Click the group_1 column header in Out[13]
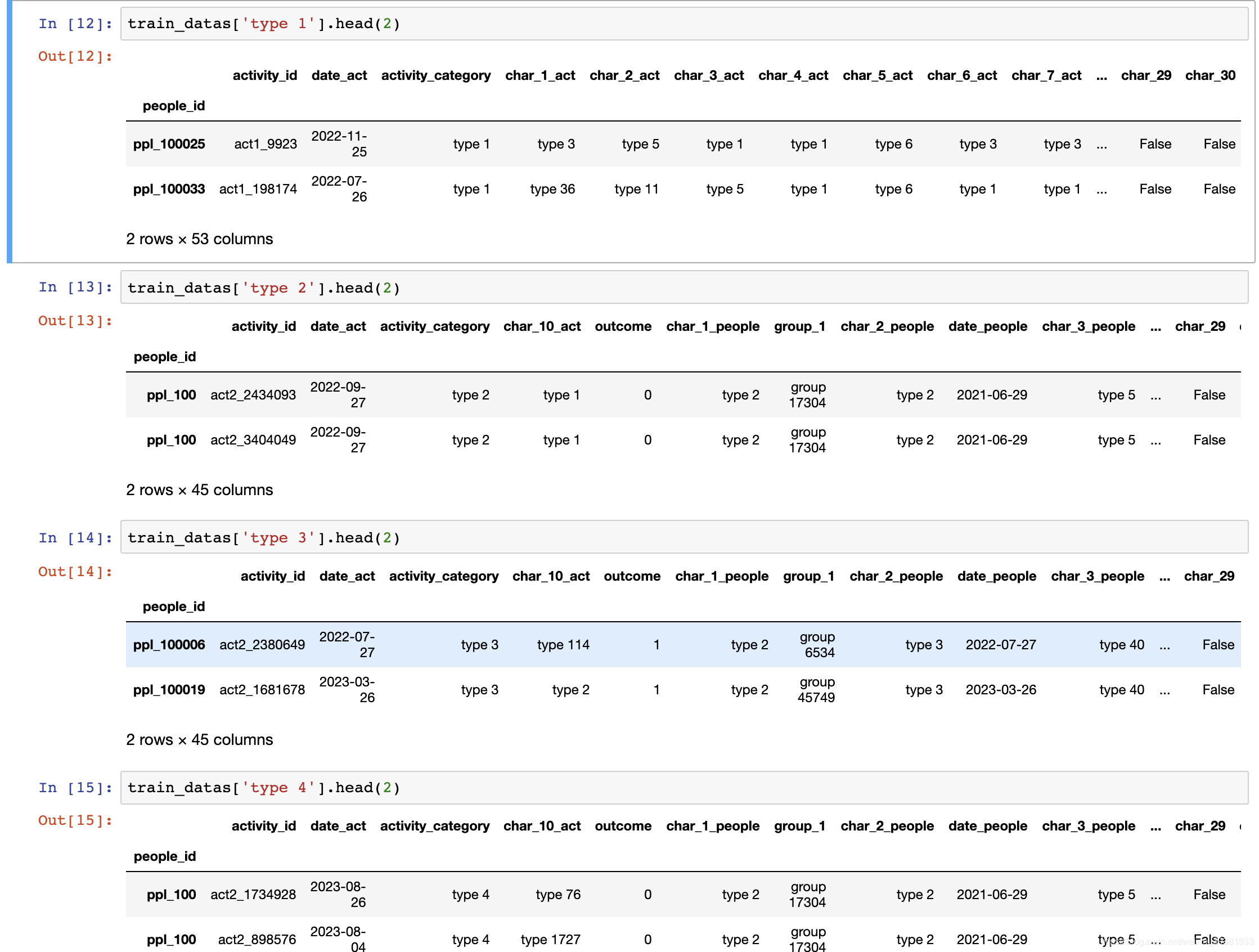This screenshot has width=1259, height=952. pyautogui.click(x=800, y=326)
